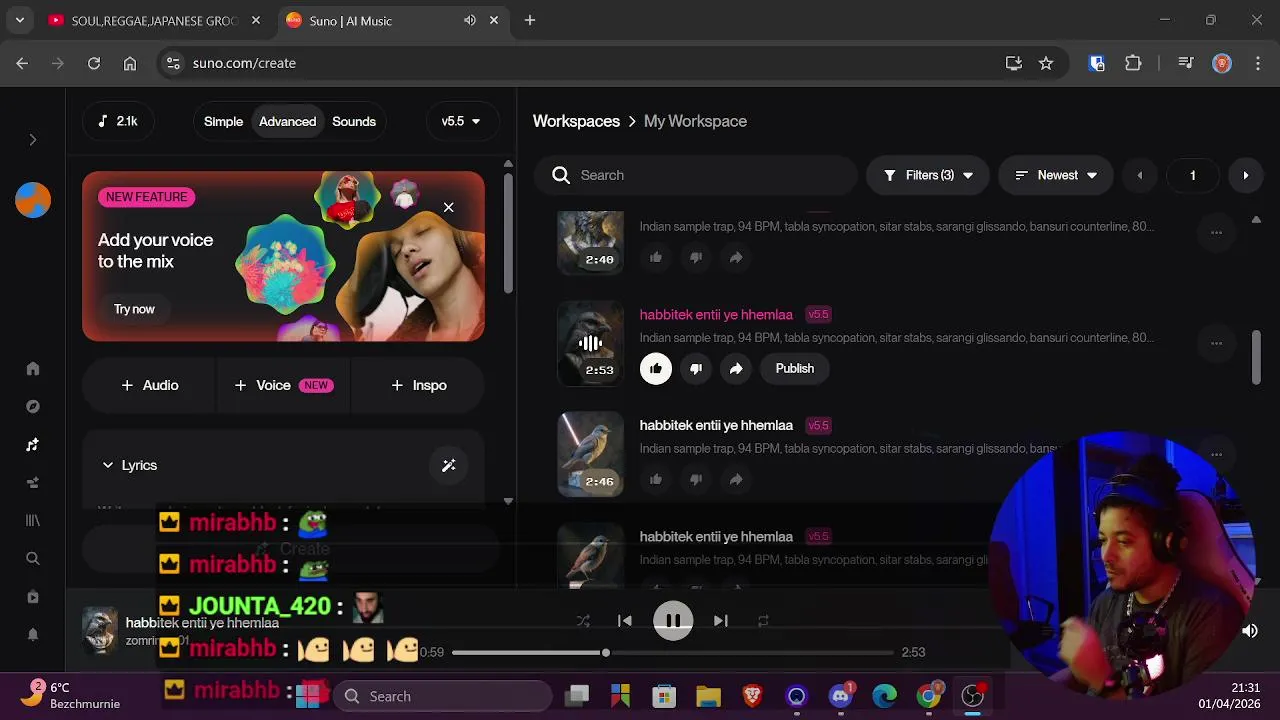The height and width of the screenshot is (720, 1280).
Task: Open more options for the 2:40 song
Action: click(x=1216, y=232)
